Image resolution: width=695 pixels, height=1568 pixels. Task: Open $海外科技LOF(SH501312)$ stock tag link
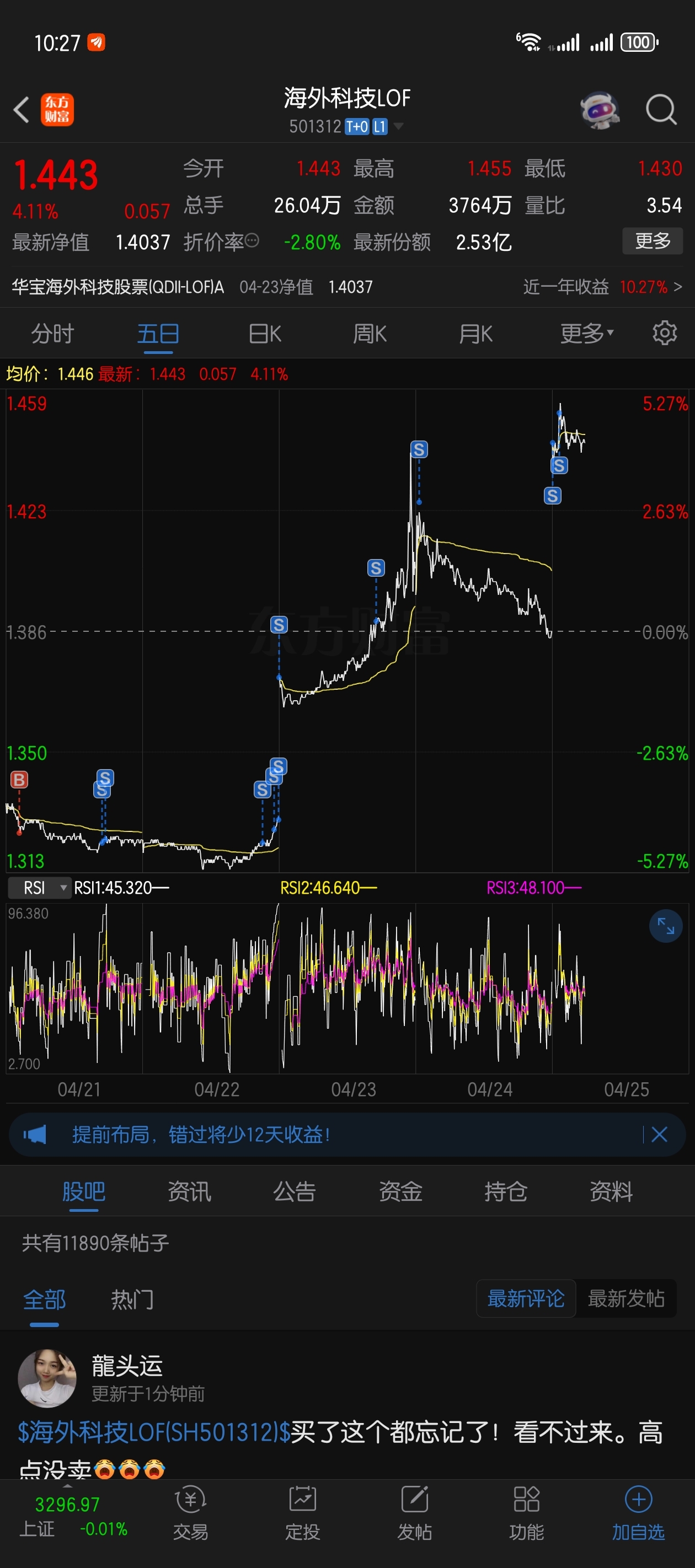click(154, 1432)
